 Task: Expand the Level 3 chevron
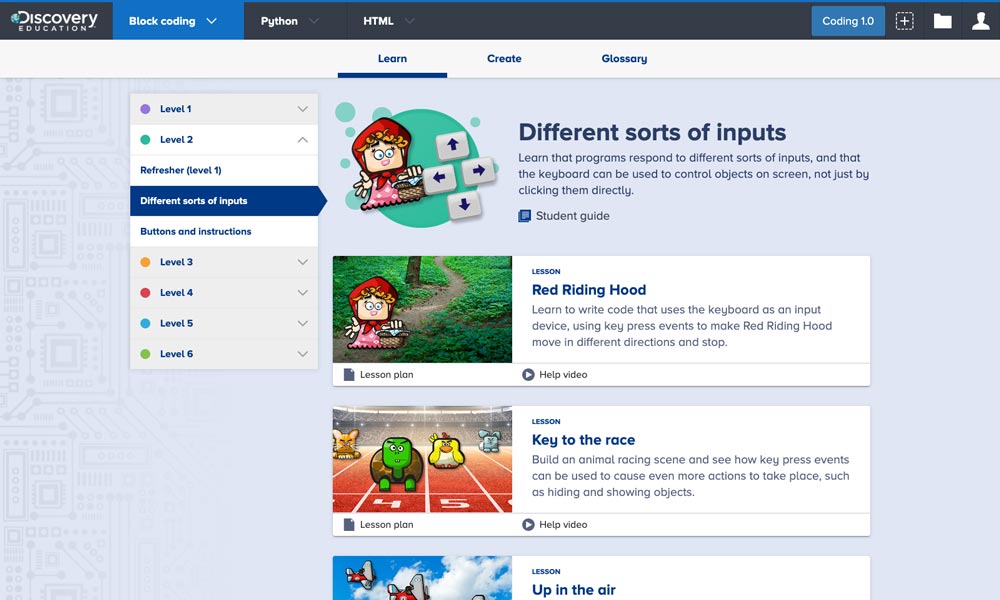coord(303,262)
